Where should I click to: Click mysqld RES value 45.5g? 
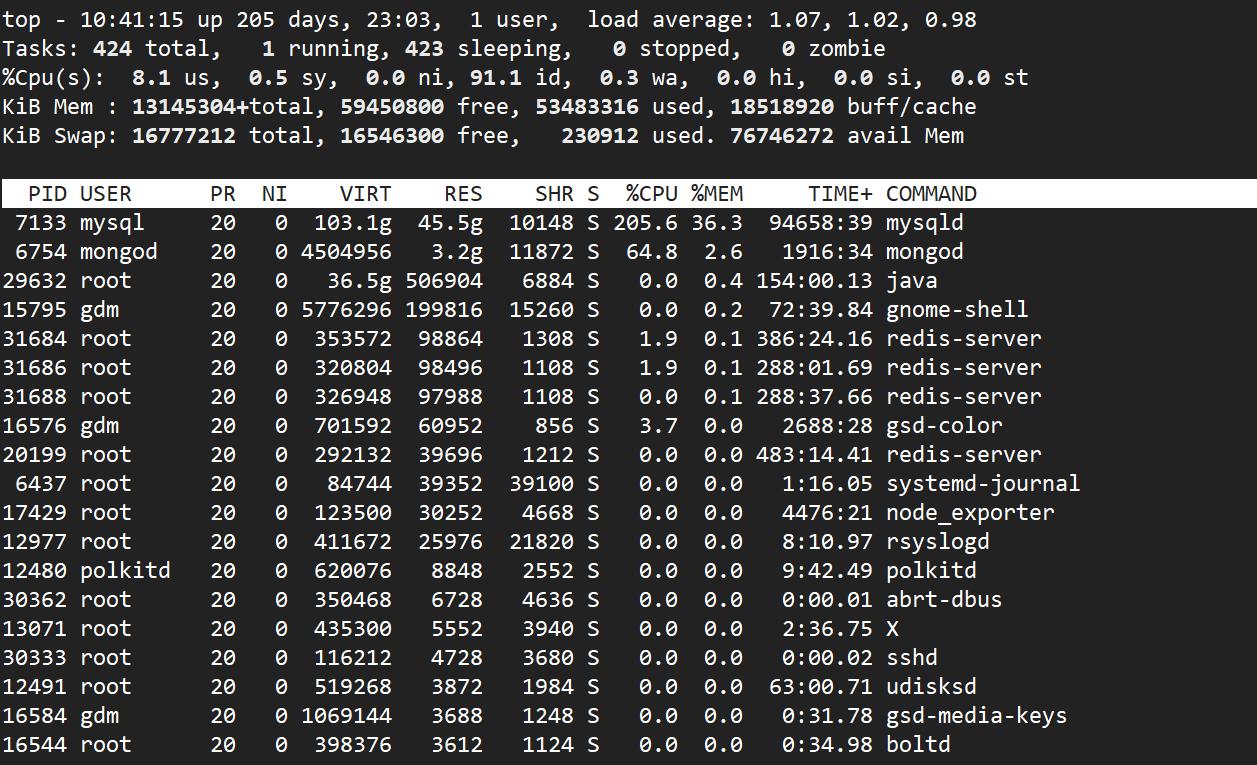tap(450, 223)
